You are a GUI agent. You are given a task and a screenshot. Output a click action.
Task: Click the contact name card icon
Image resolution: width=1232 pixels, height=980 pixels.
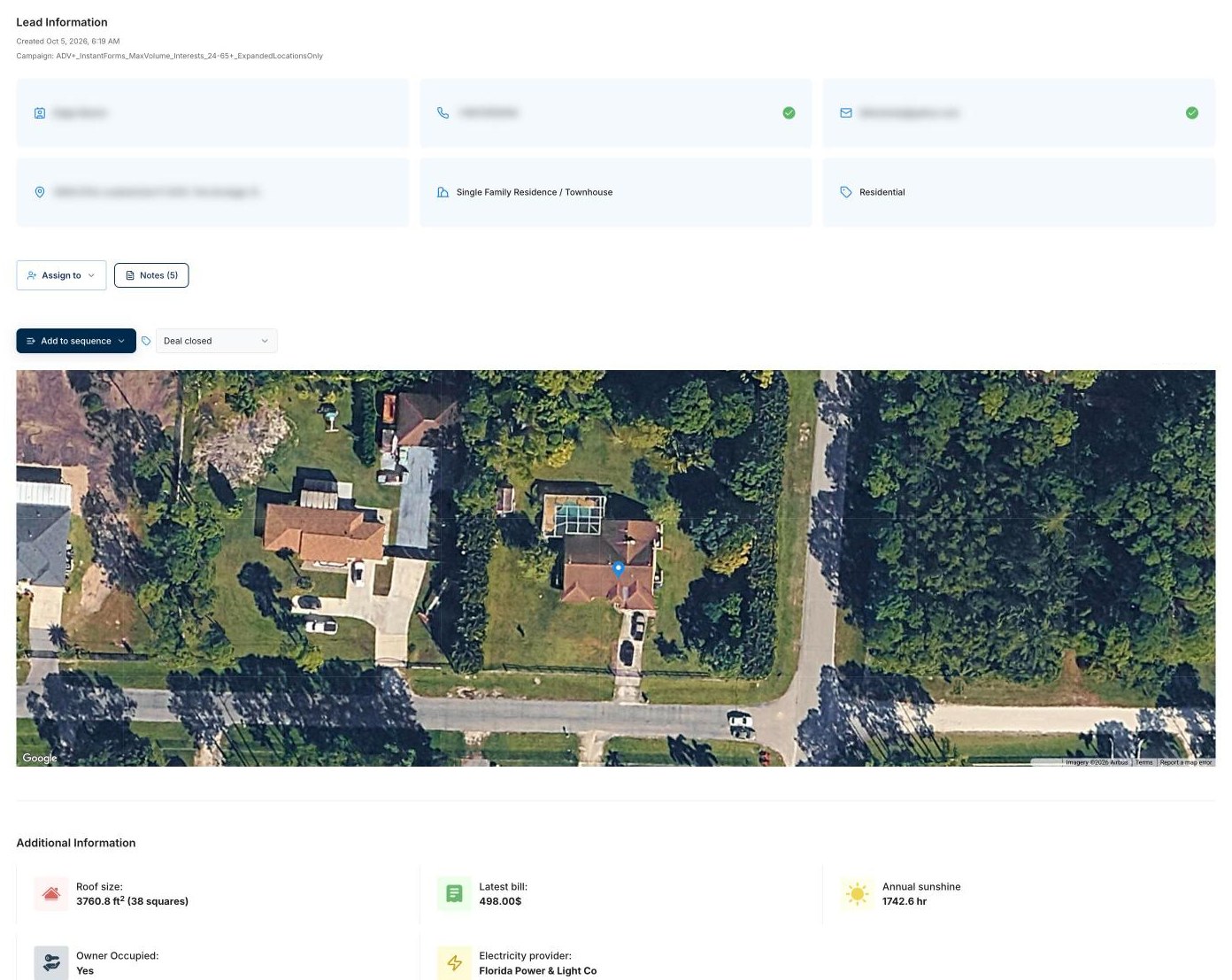pos(40,113)
